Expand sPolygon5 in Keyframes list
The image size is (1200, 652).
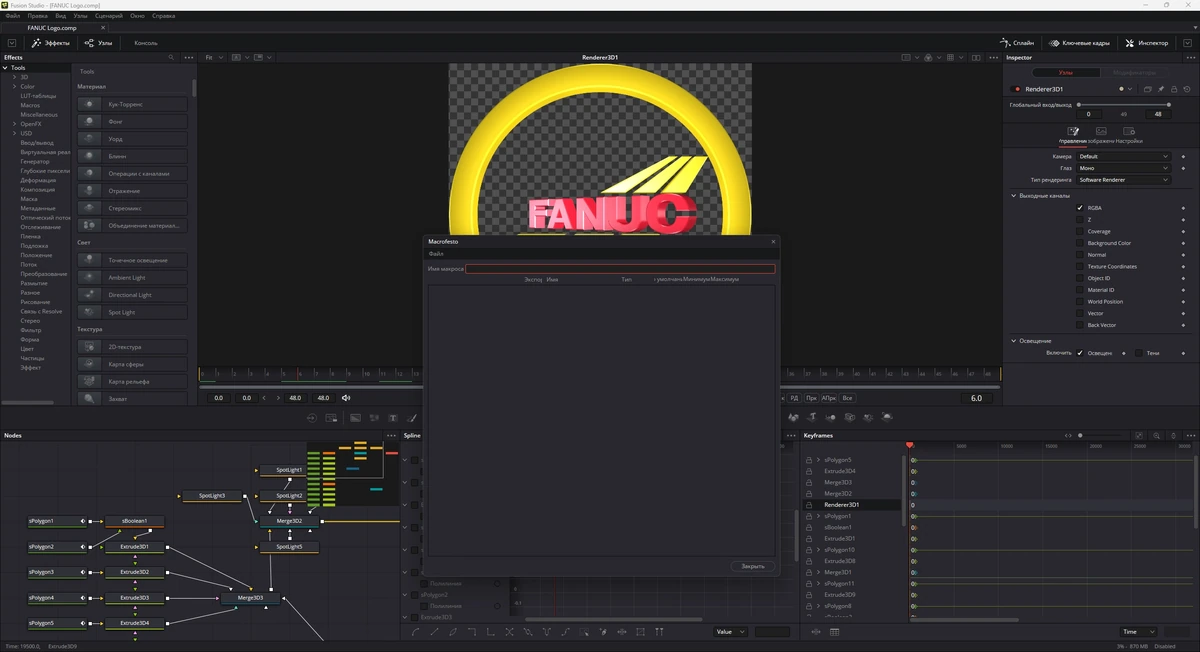[x=819, y=460]
